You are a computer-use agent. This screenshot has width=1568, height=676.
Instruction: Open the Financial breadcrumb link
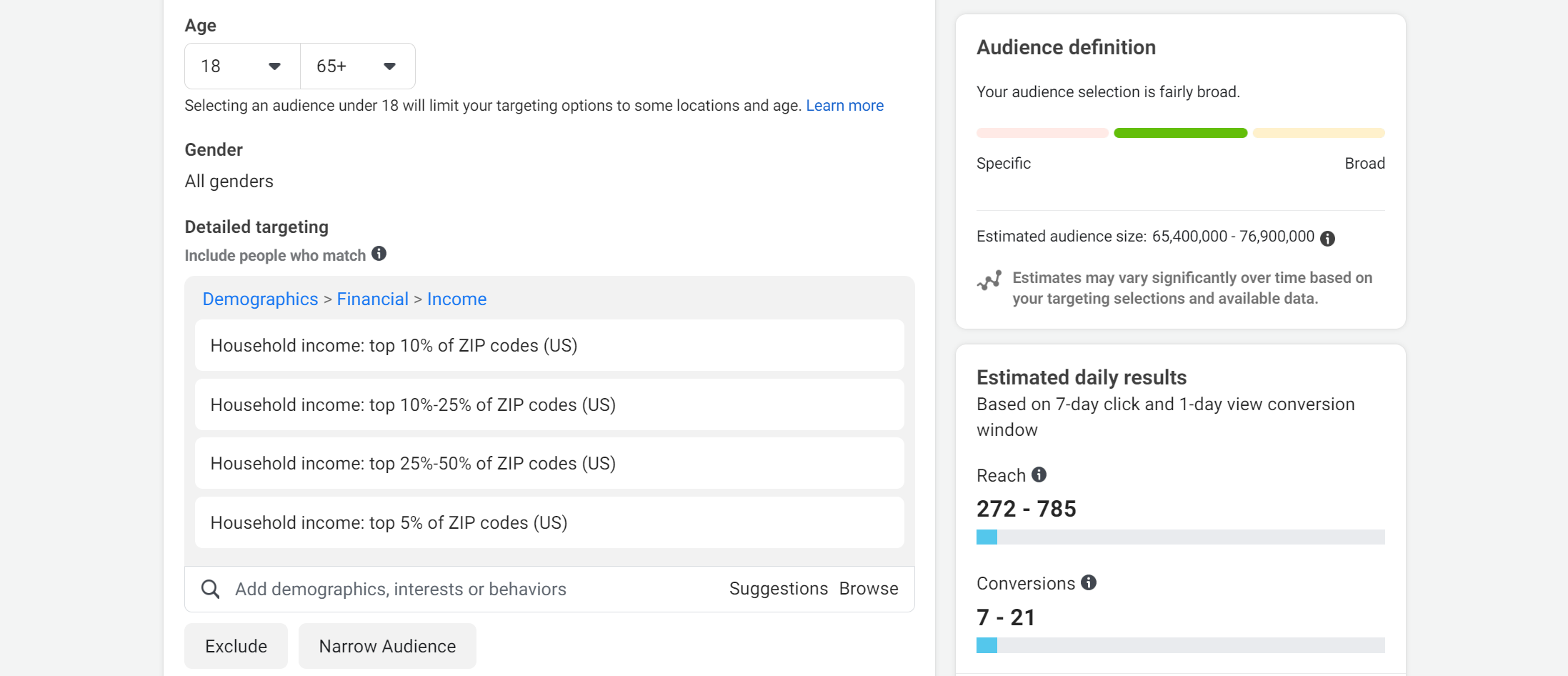click(372, 299)
